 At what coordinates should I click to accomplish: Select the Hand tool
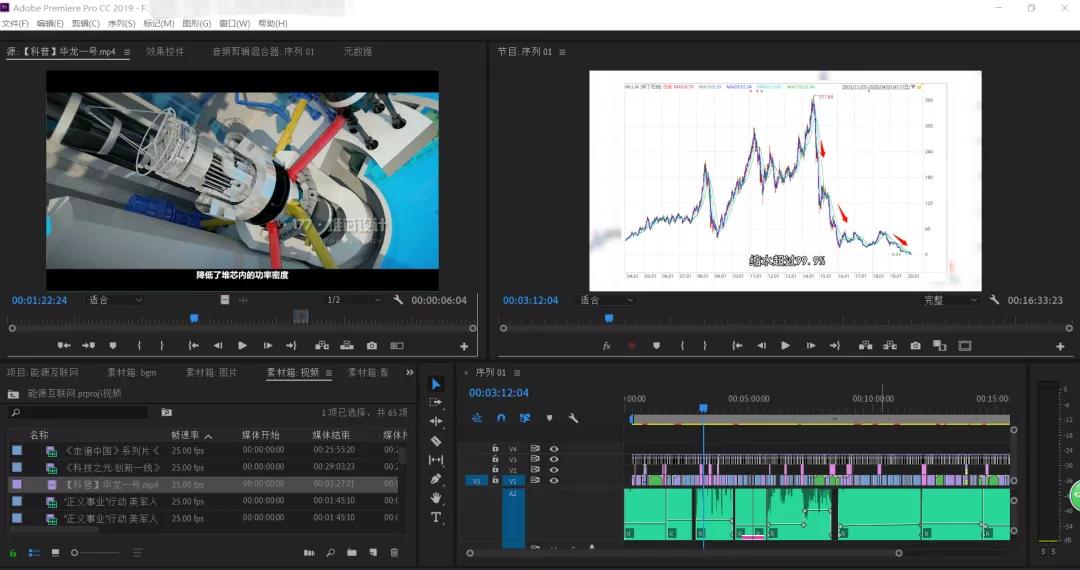tap(436, 498)
